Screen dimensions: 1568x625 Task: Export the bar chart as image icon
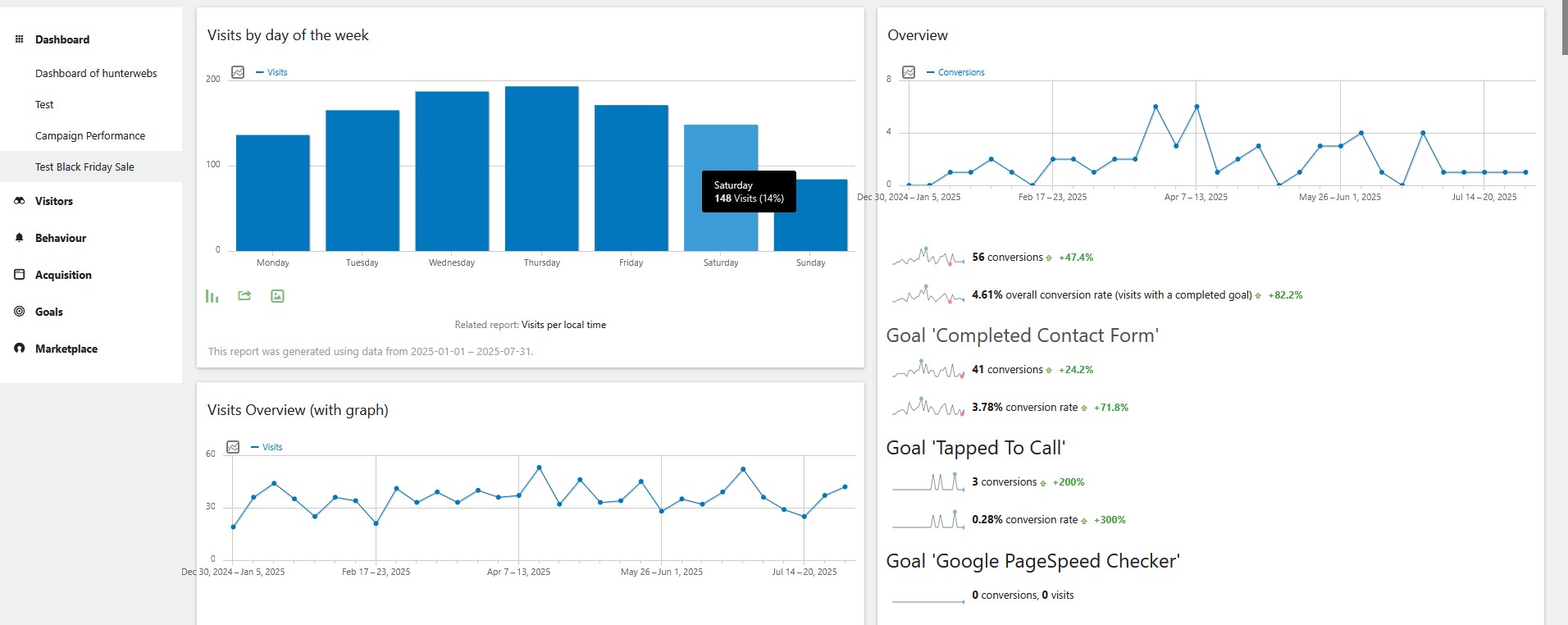pos(277,296)
